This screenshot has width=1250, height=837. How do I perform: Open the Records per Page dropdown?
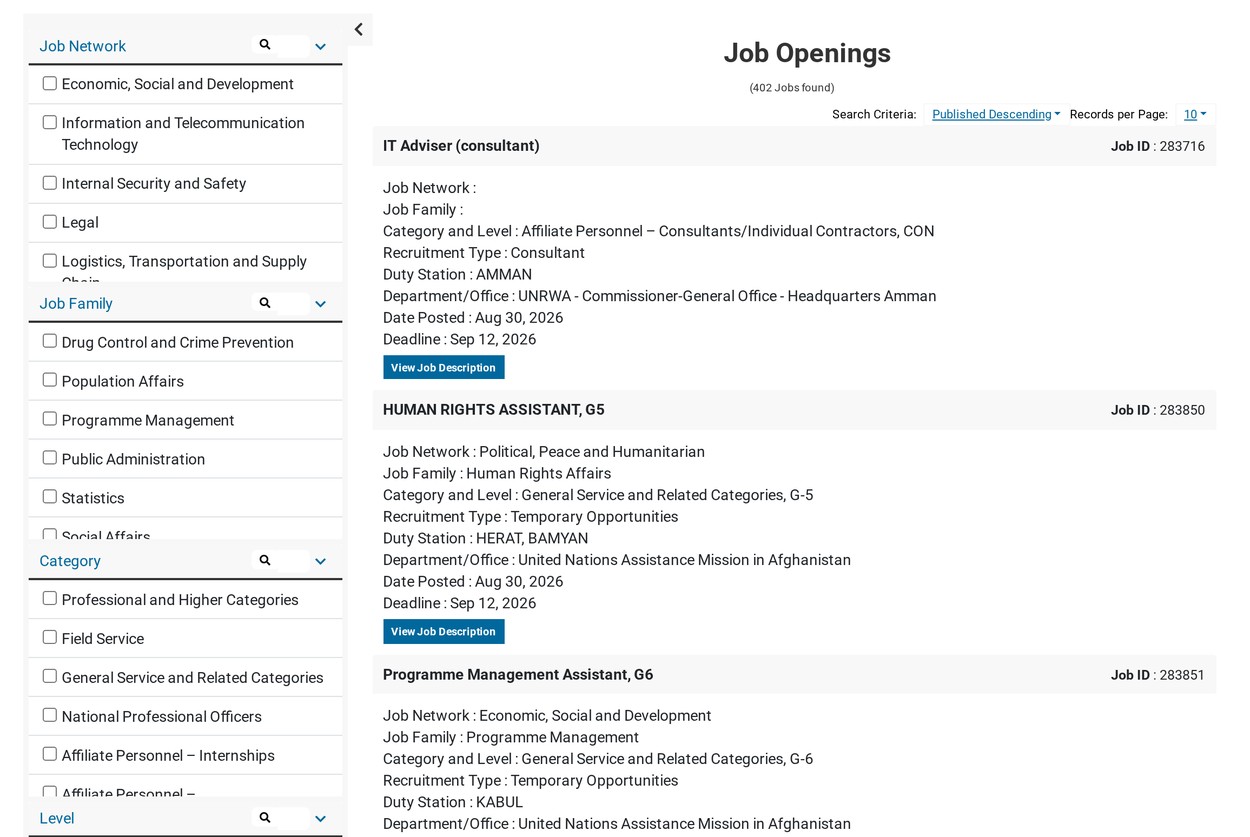click(1194, 114)
